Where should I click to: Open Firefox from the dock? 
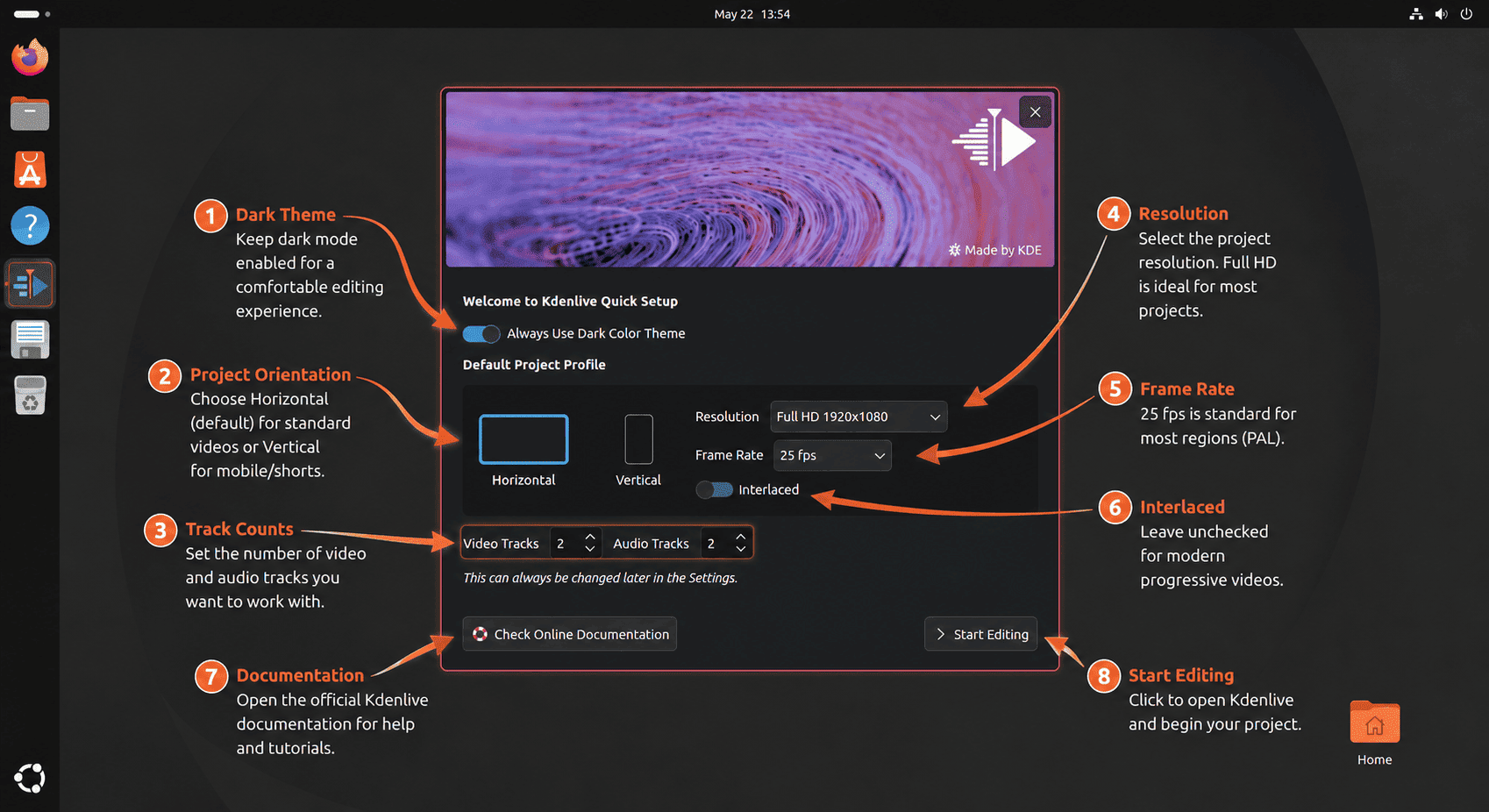(x=30, y=58)
